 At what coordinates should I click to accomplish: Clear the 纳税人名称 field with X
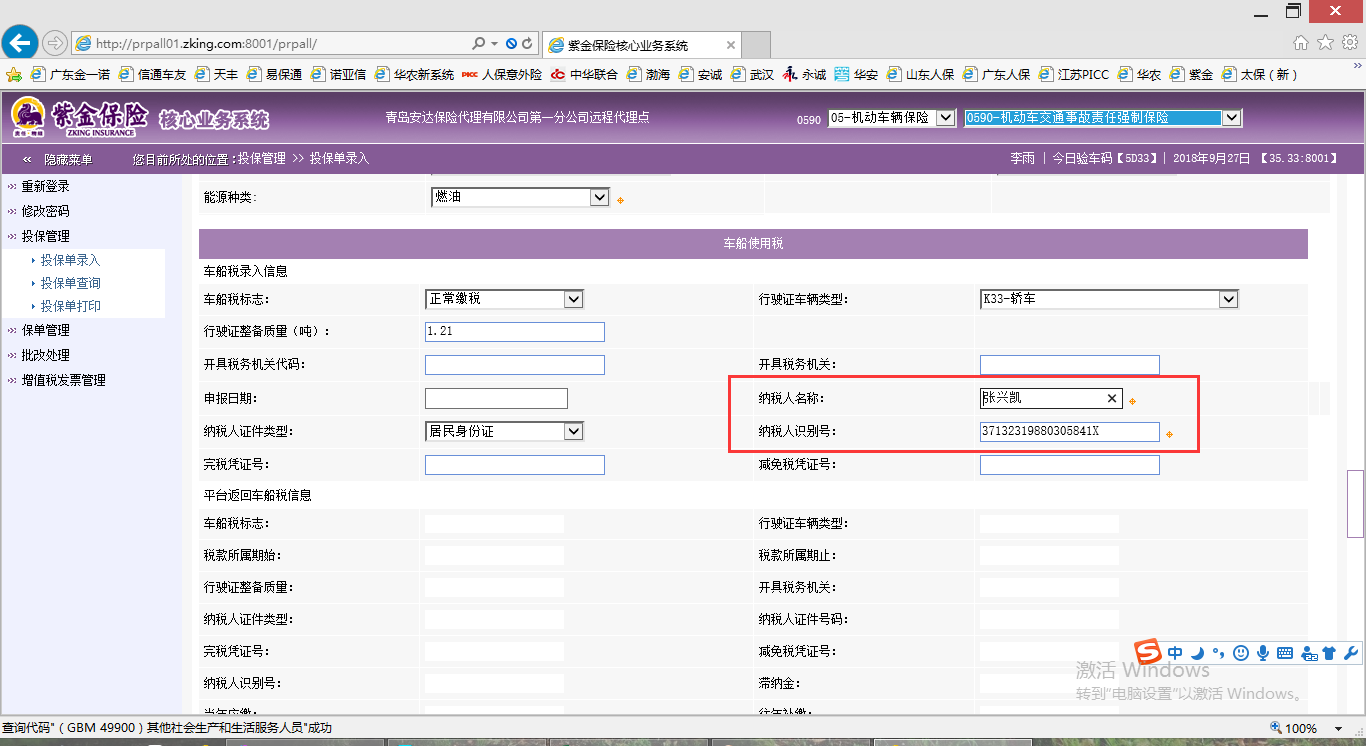(1111, 399)
